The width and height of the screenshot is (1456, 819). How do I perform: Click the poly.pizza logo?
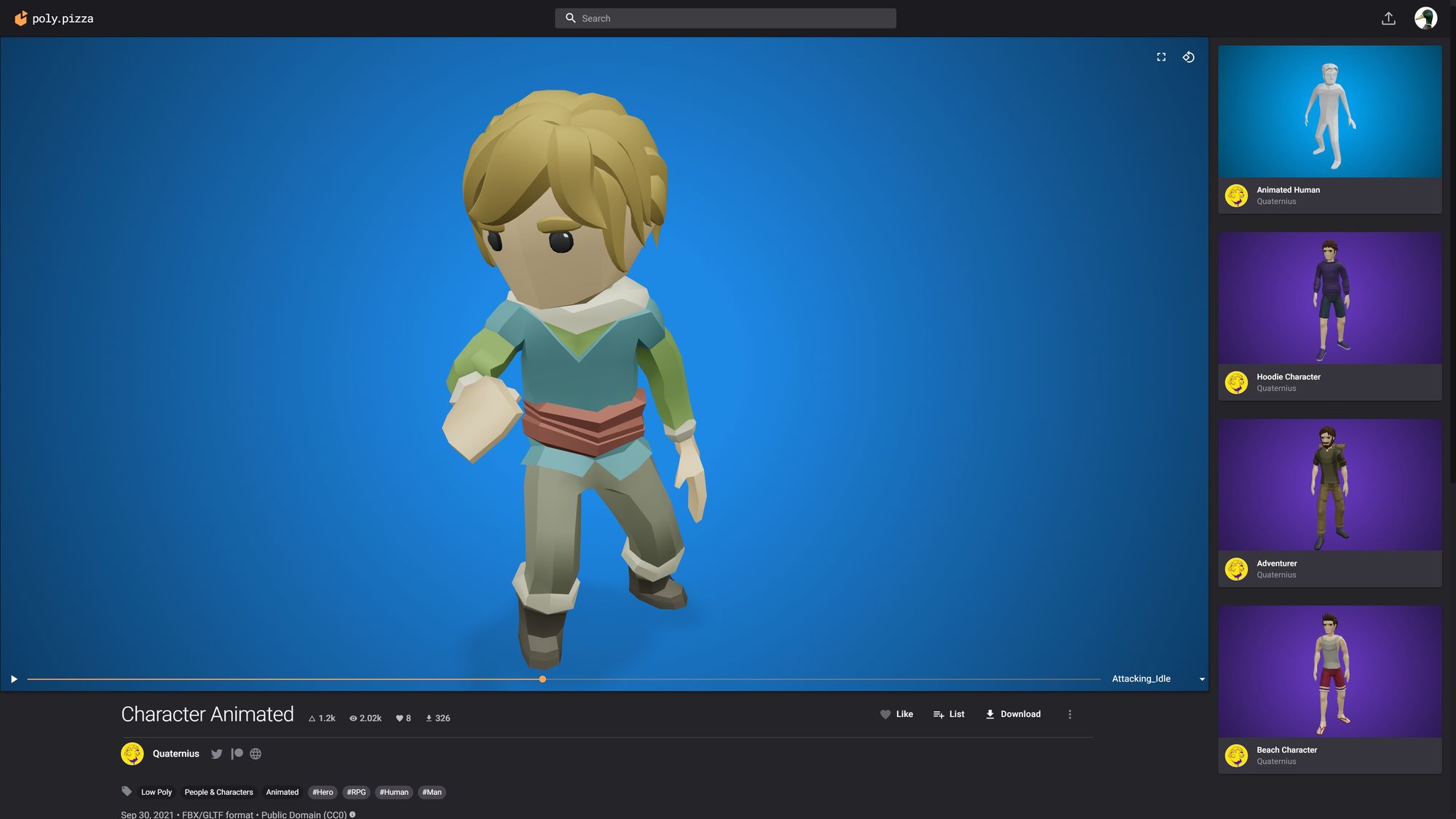click(x=54, y=18)
